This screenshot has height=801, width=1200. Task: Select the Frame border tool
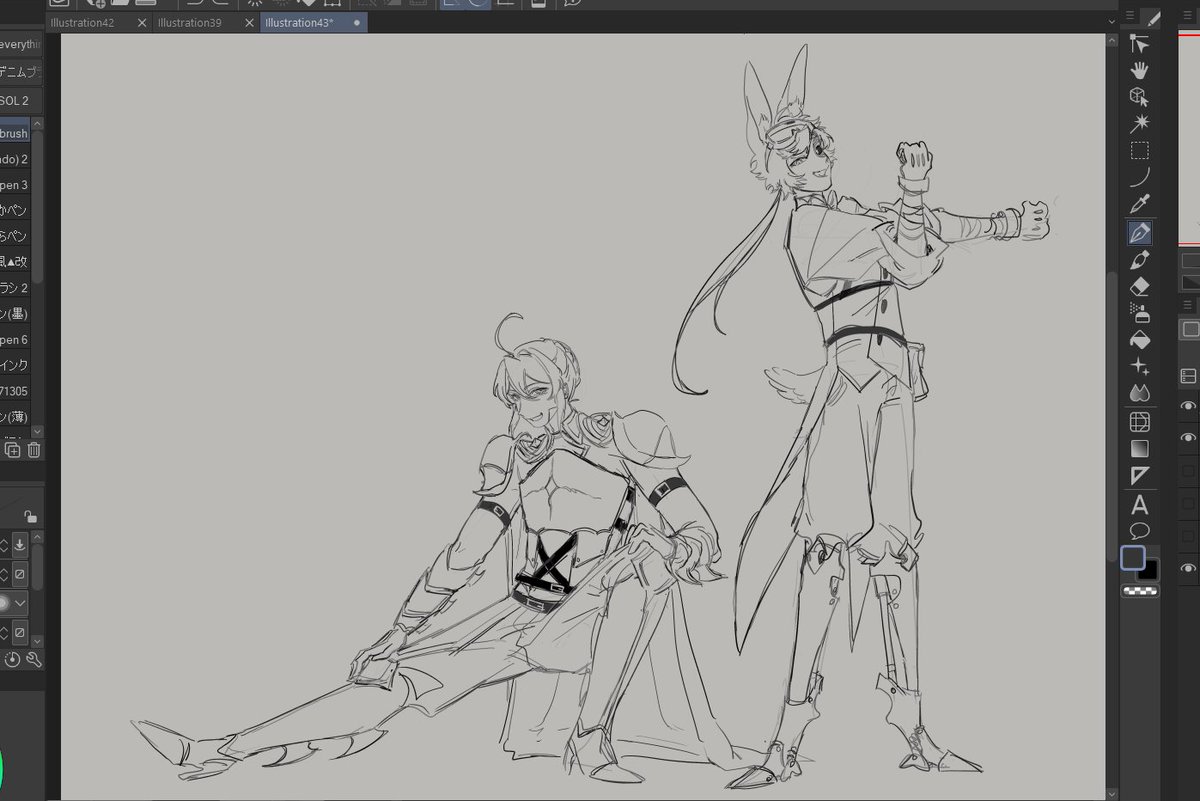[x=1139, y=422]
